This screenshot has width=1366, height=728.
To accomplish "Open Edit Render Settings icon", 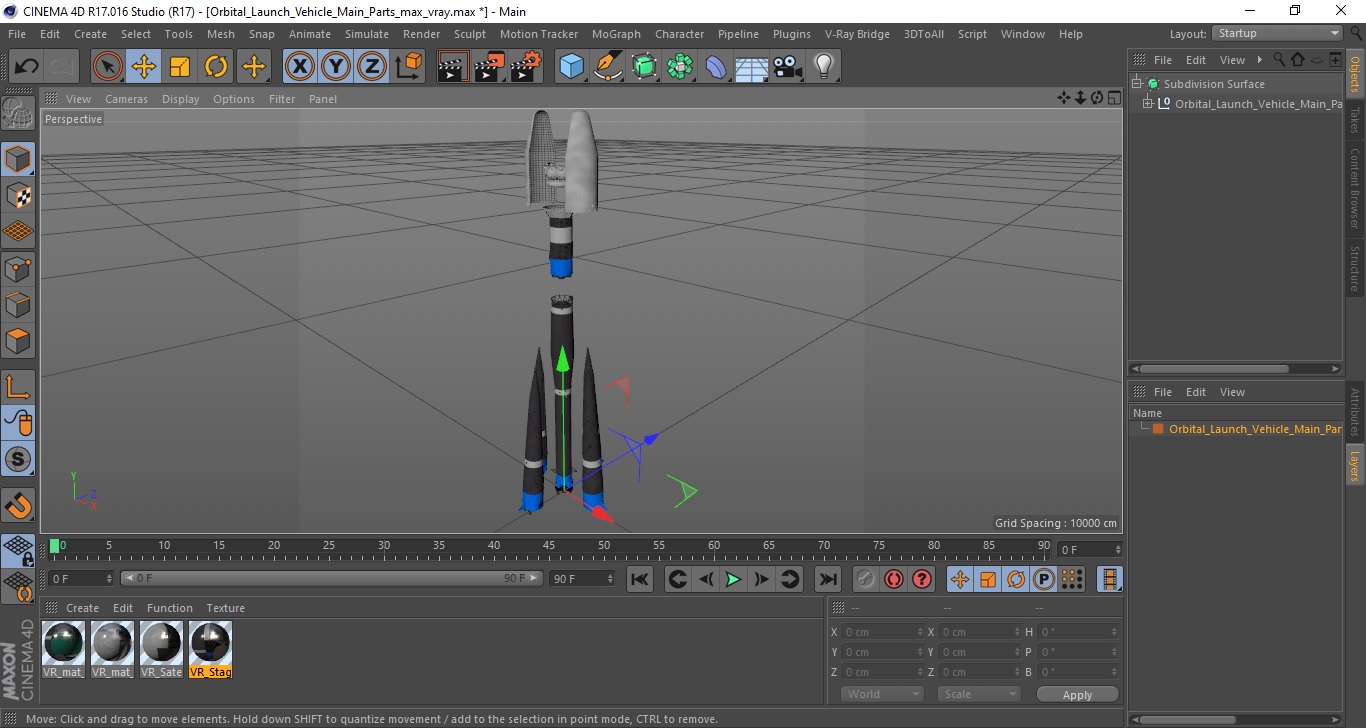I will pyautogui.click(x=526, y=67).
